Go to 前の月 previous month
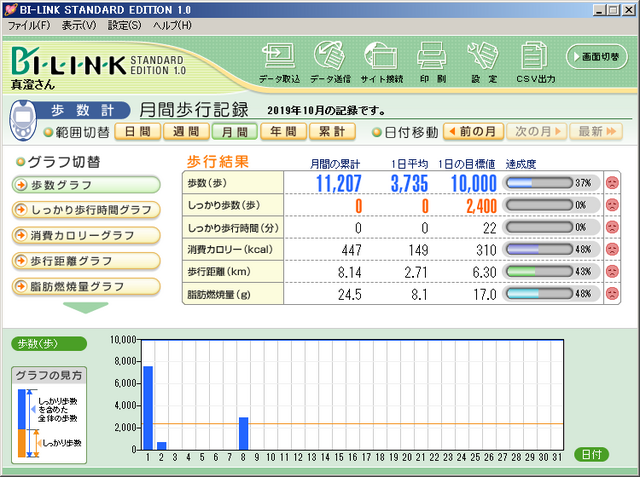Screen dimensions: 640x477 (473, 131)
